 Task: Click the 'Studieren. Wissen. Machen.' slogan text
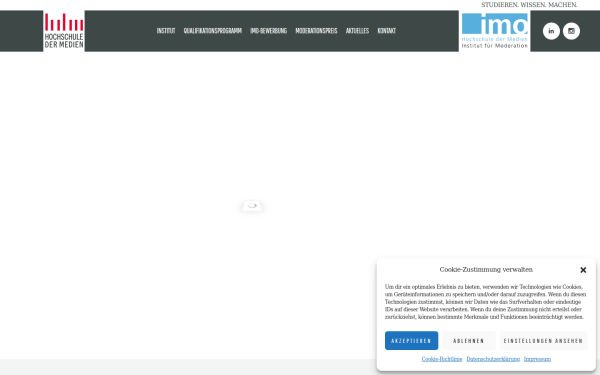(x=529, y=5)
